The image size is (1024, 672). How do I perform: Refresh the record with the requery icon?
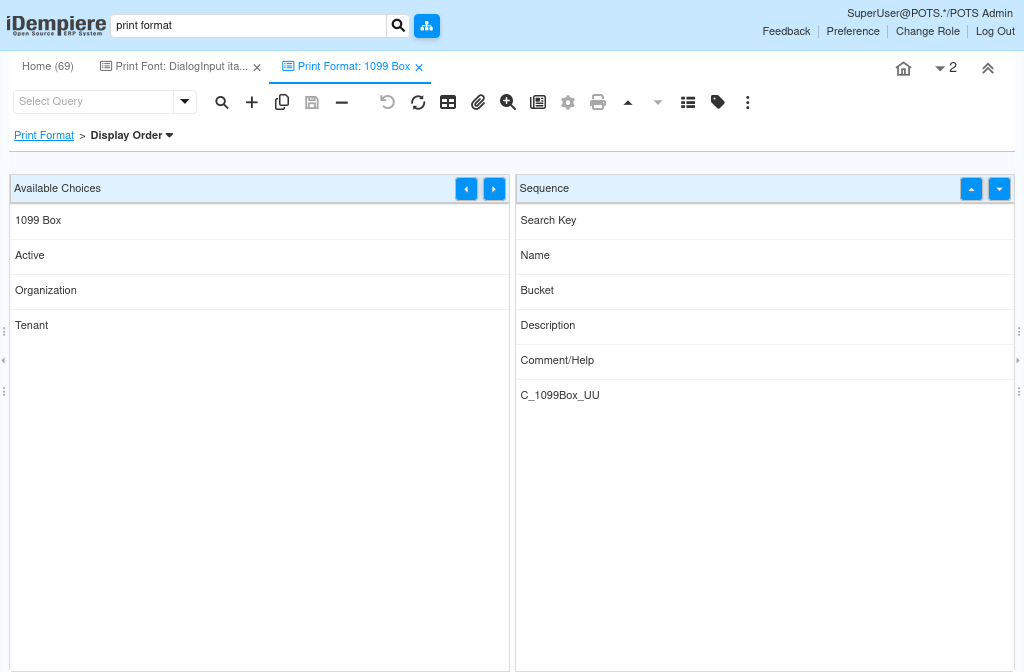coord(418,103)
